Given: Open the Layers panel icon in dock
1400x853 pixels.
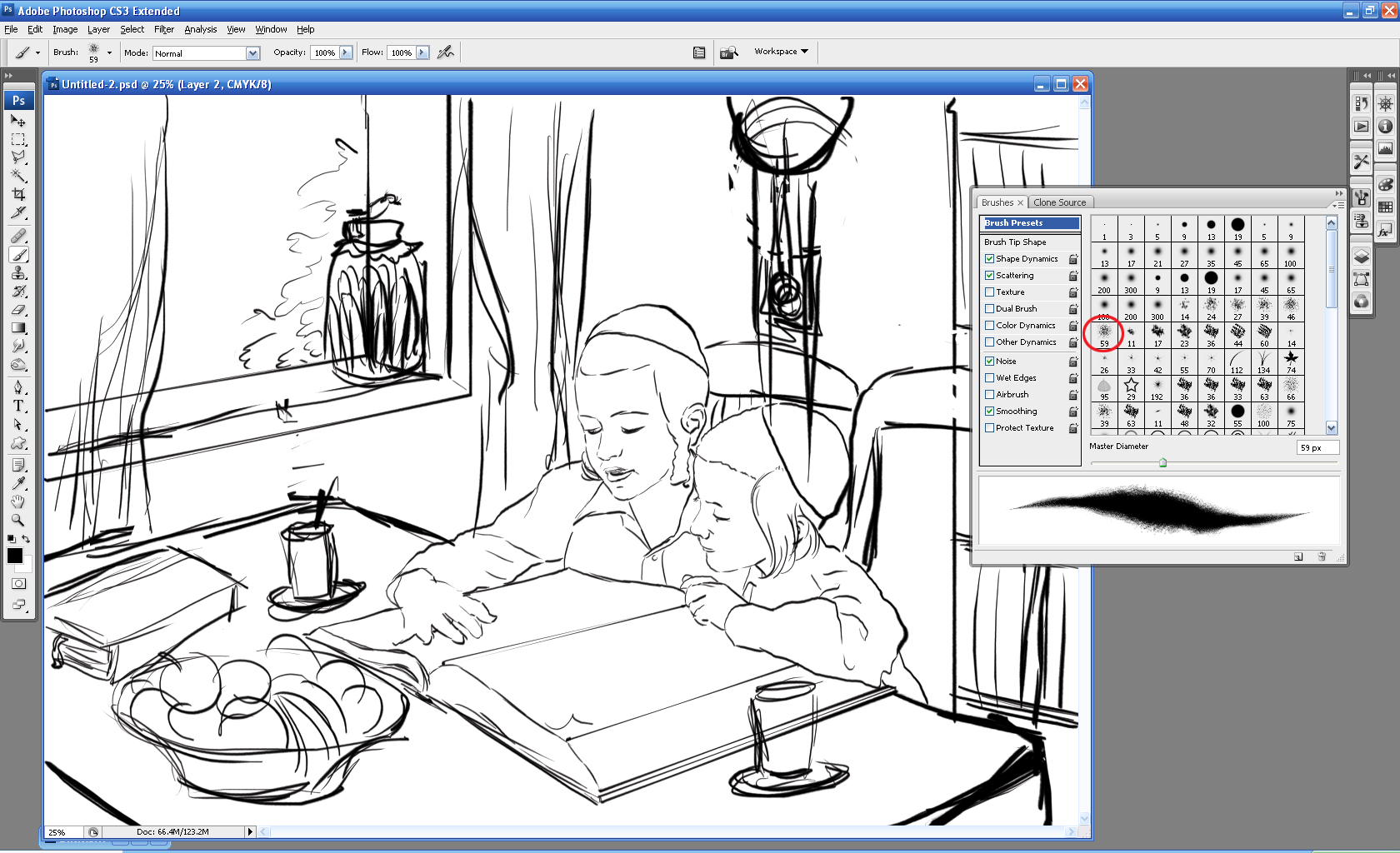Looking at the screenshot, I should 1361,257.
